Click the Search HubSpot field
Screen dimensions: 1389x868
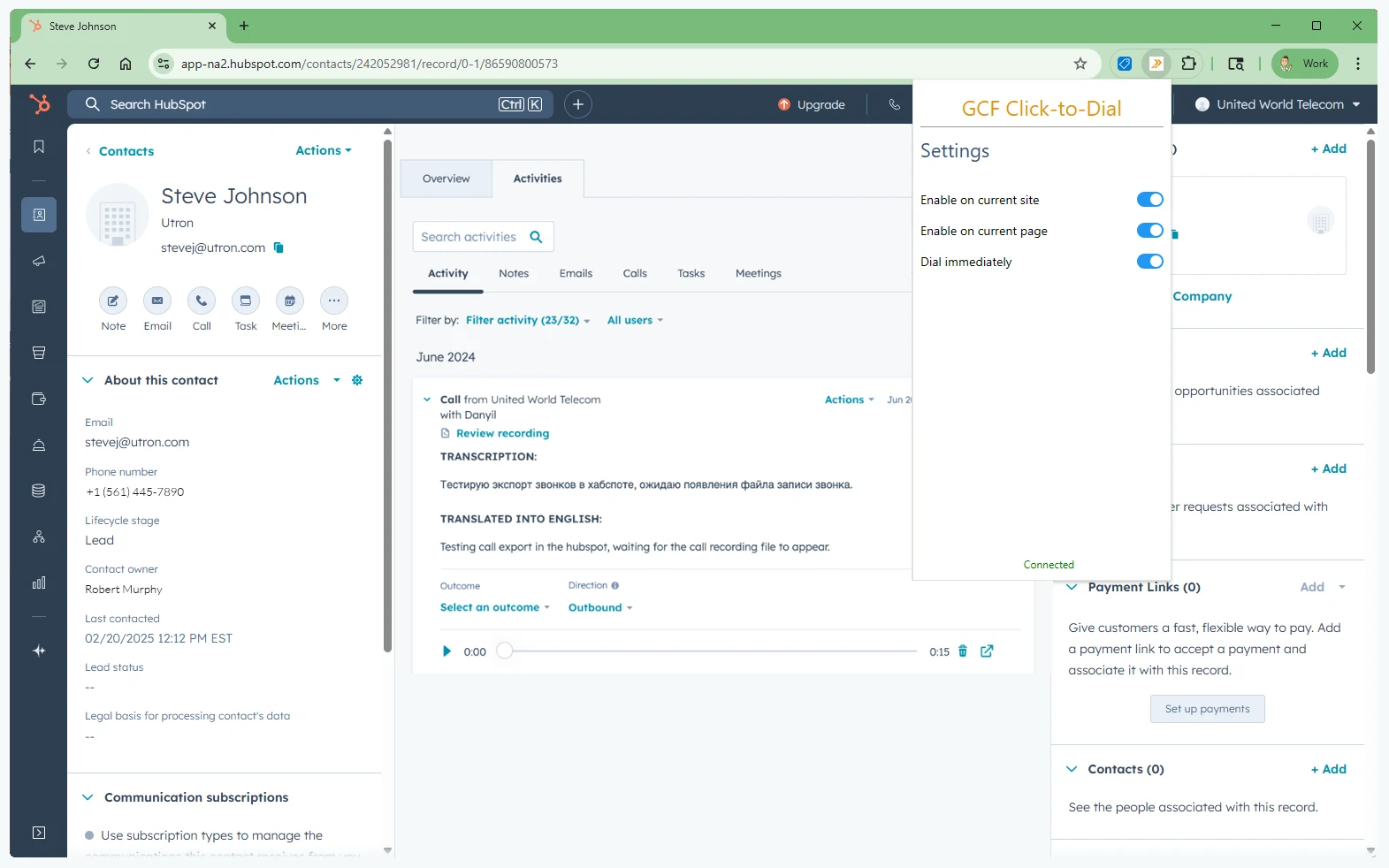pyautogui.click(x=310, y=104)
